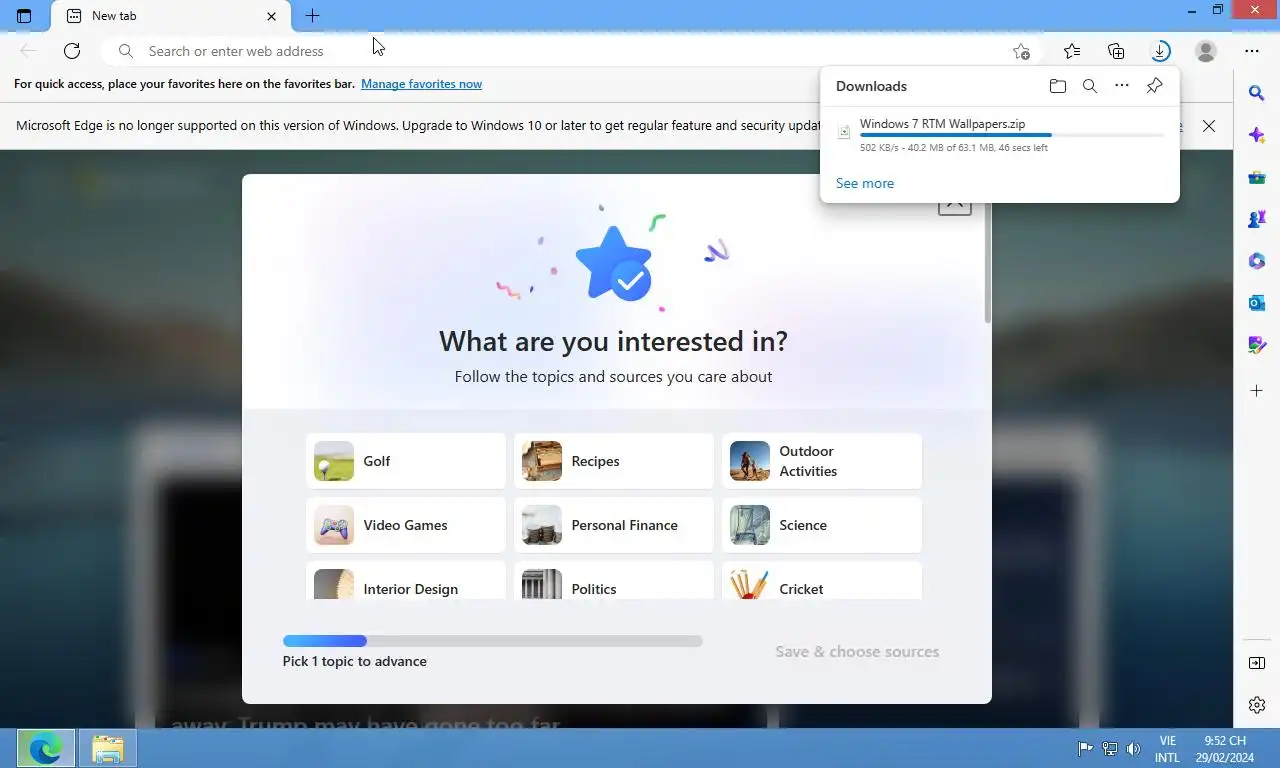Viewport: 1280px width, 768px height.
Task: Select the Recipes topic
Action: (x=614, y=461)
